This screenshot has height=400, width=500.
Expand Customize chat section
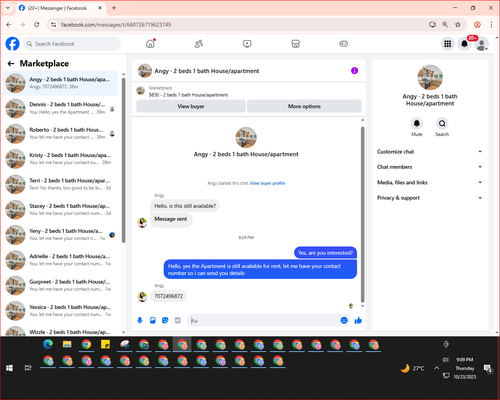click(430, 152)
